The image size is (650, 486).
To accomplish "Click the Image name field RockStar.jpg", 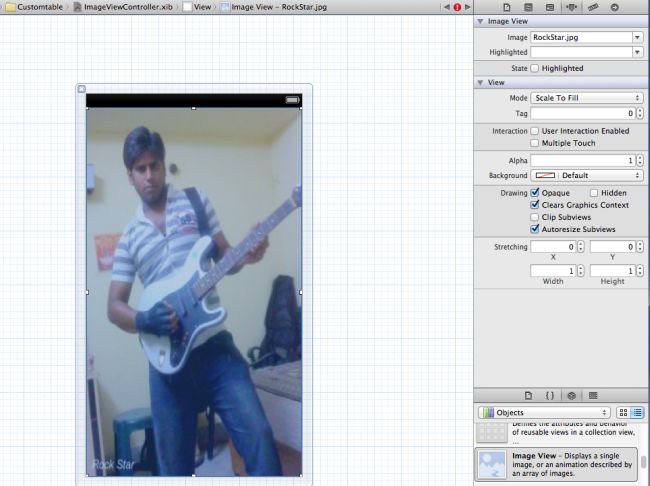I will tap(582, 37).
